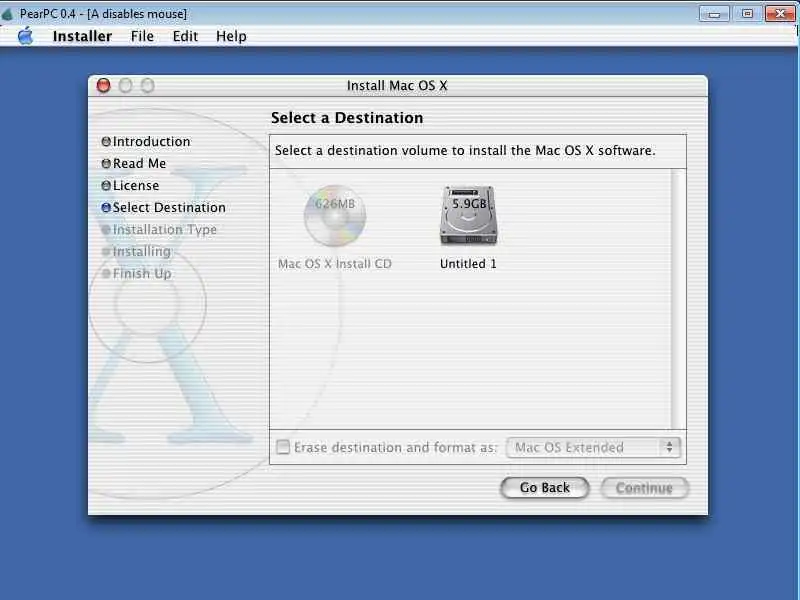Enable Erase destination and format checkbox
This screenshot has width=800, height=600.
(283, 447)
